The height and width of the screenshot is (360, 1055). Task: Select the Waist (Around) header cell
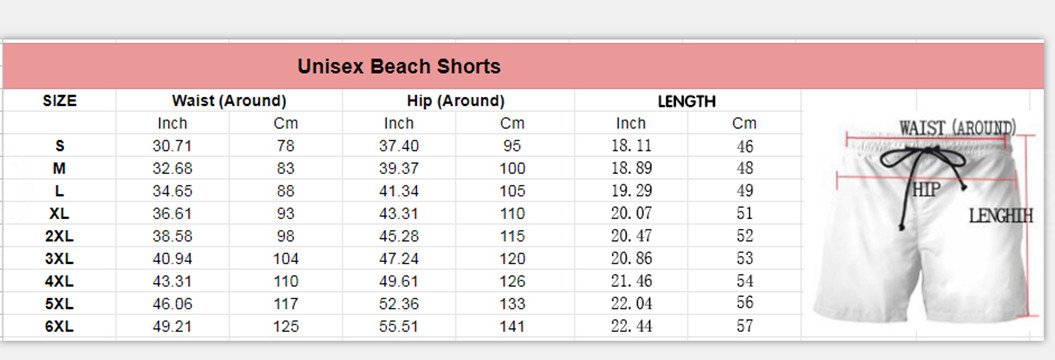(229, 101)
